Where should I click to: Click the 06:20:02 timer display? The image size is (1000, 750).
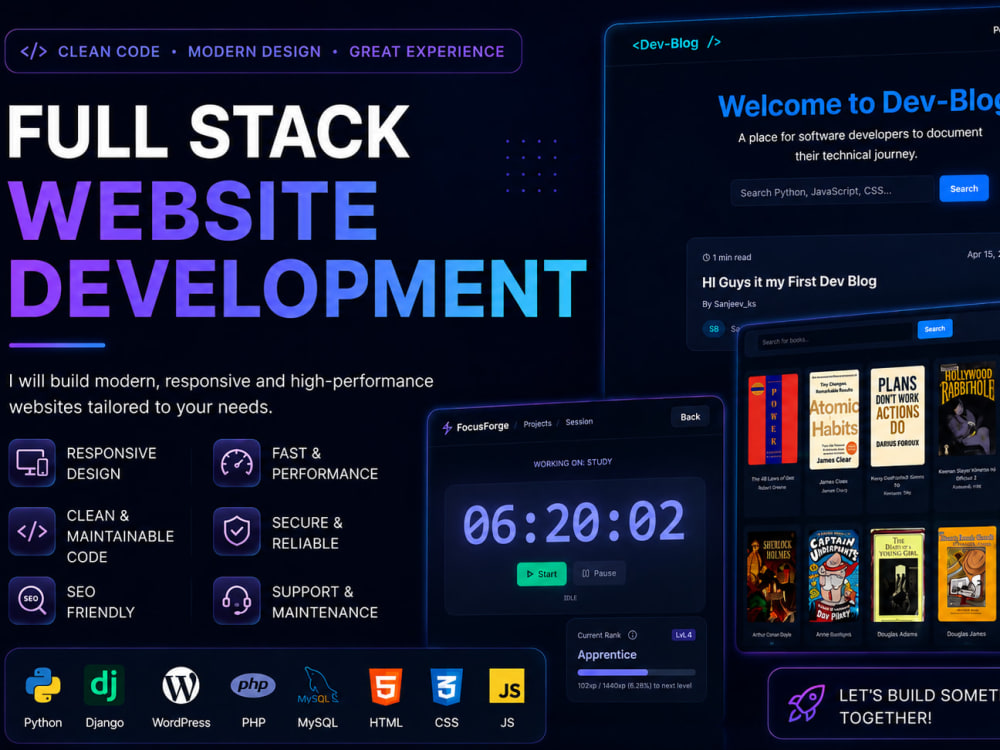pos(574,522)
